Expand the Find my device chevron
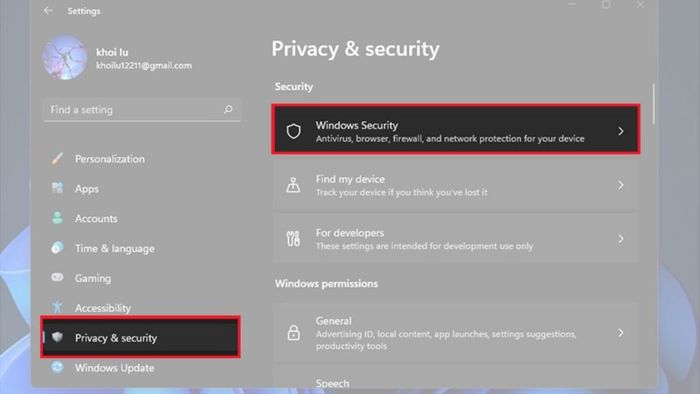700x394 pixels. point(621,185)
